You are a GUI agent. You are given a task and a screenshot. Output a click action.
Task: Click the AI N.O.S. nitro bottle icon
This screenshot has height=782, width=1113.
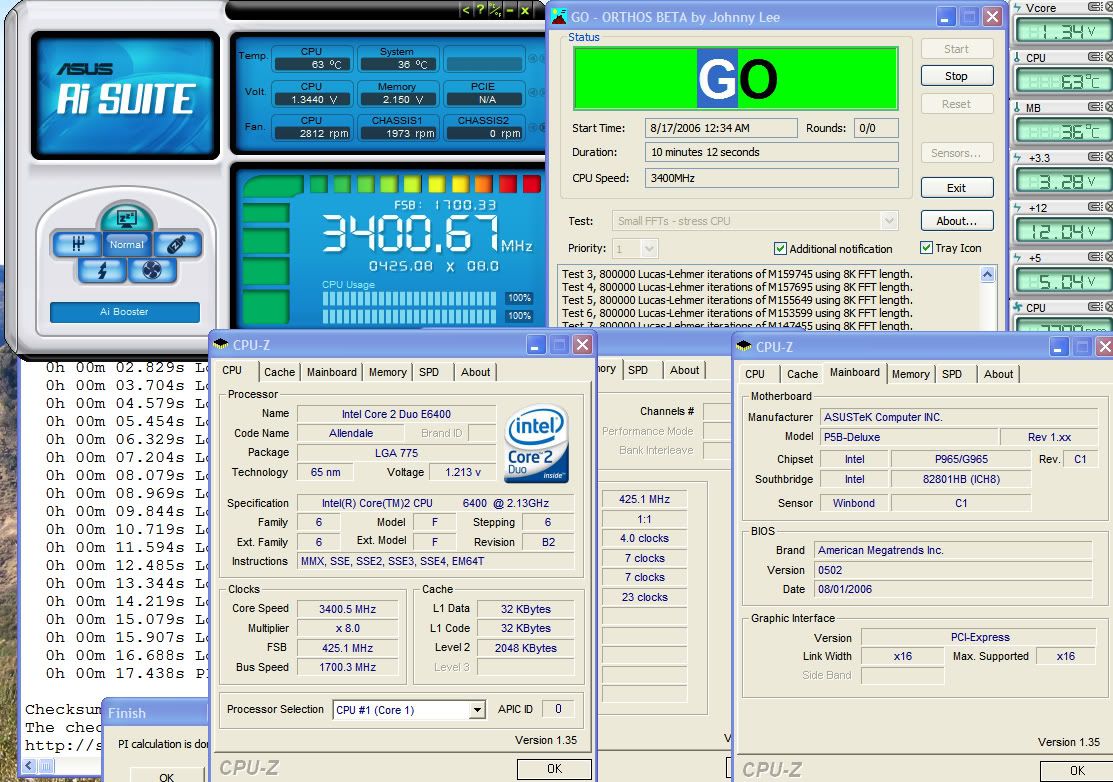point(177,245)
